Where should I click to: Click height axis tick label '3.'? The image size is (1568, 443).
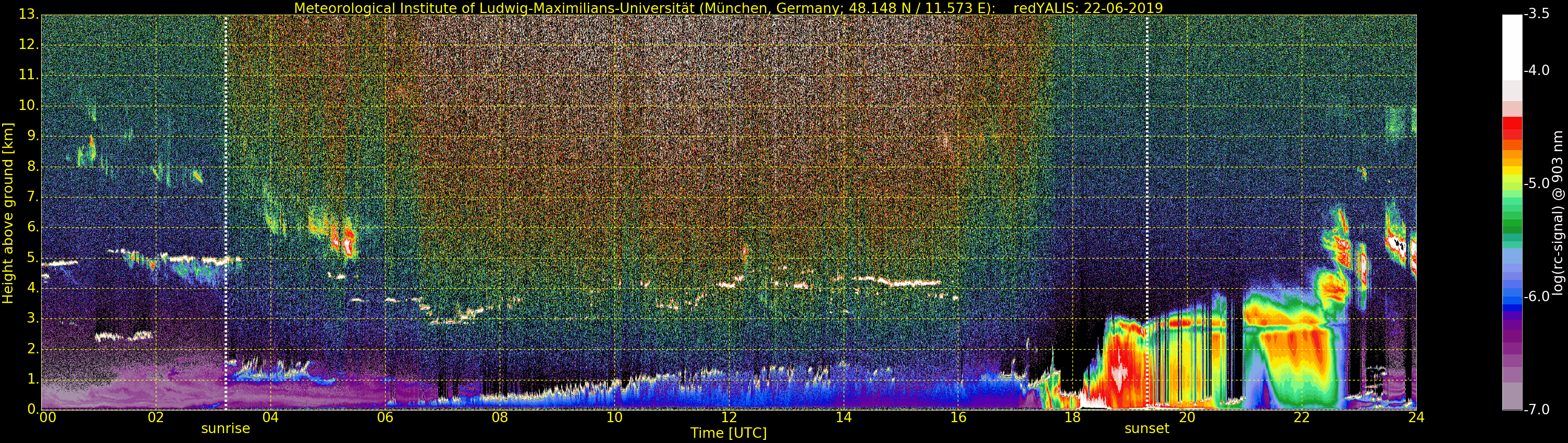pos(33,318)
